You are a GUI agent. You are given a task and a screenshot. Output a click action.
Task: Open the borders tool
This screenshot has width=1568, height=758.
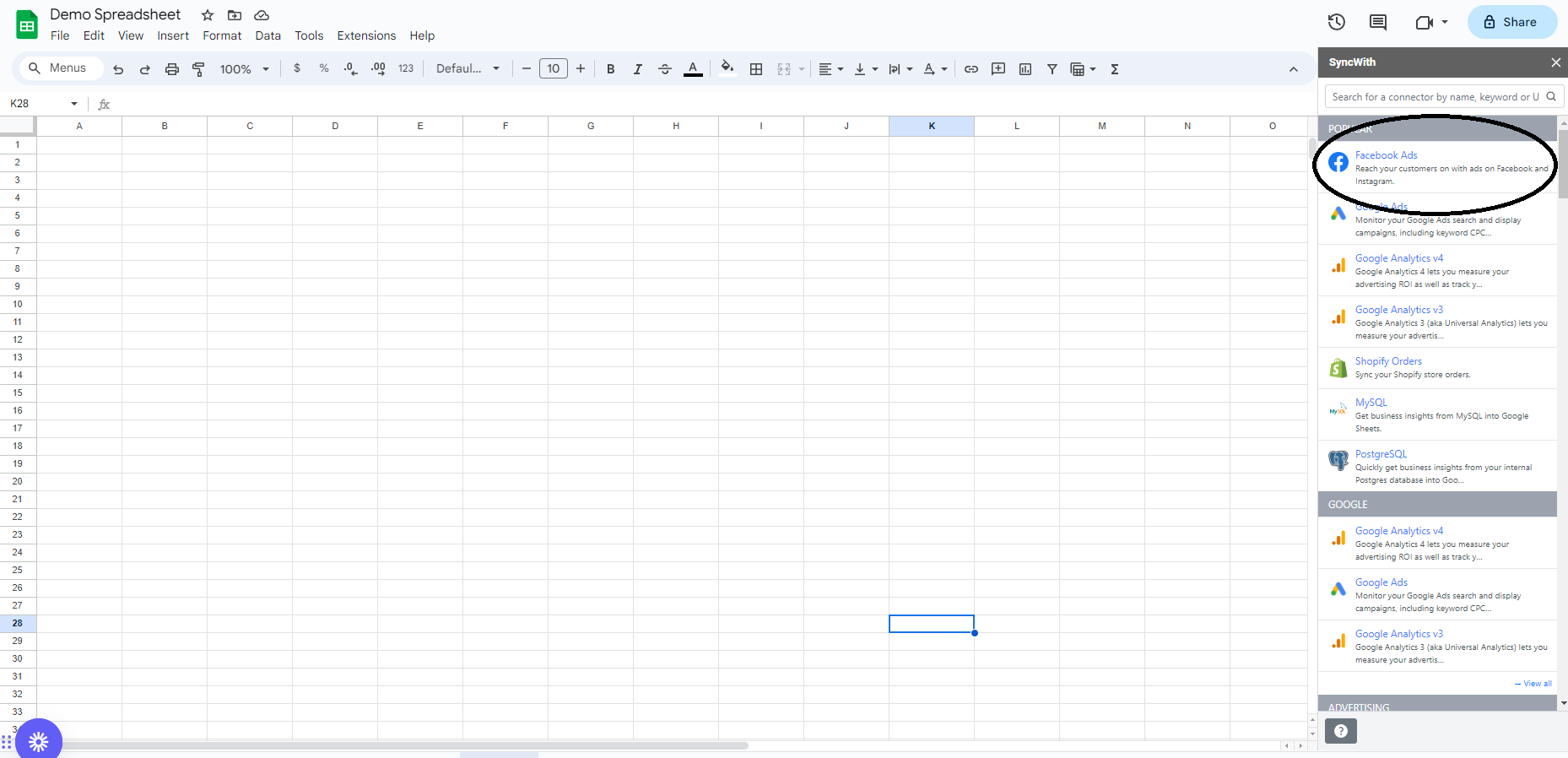pyautogui.click(x=756, y=69)
